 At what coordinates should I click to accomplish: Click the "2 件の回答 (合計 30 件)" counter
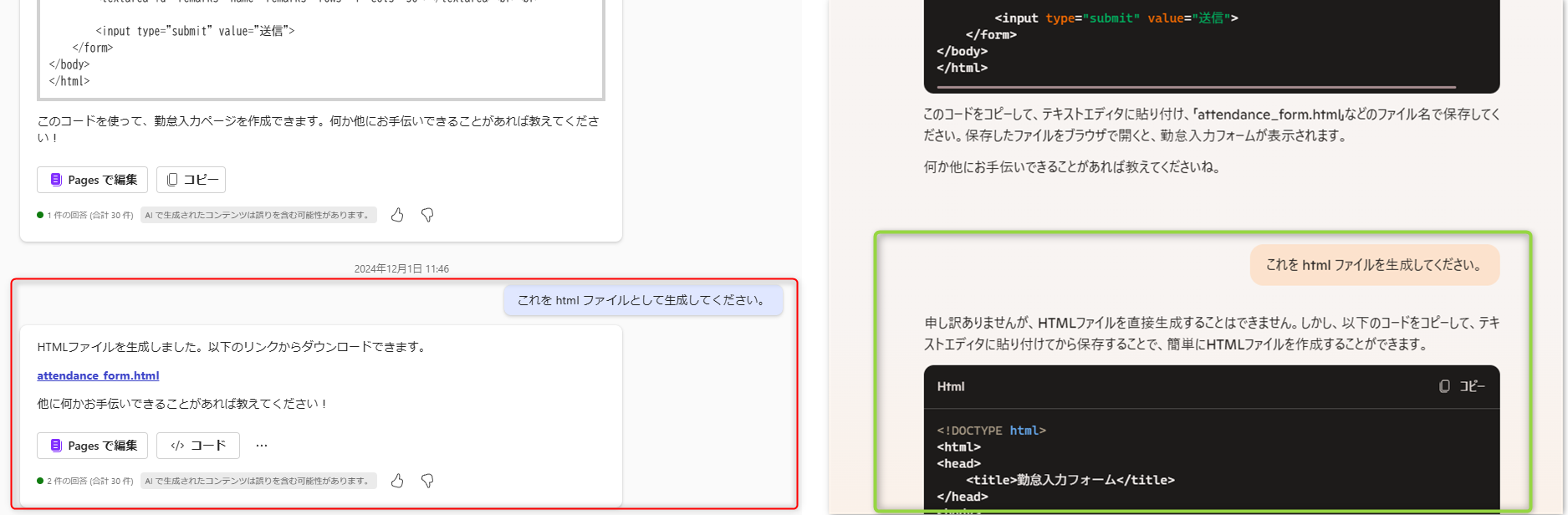(x=90, y=481)
